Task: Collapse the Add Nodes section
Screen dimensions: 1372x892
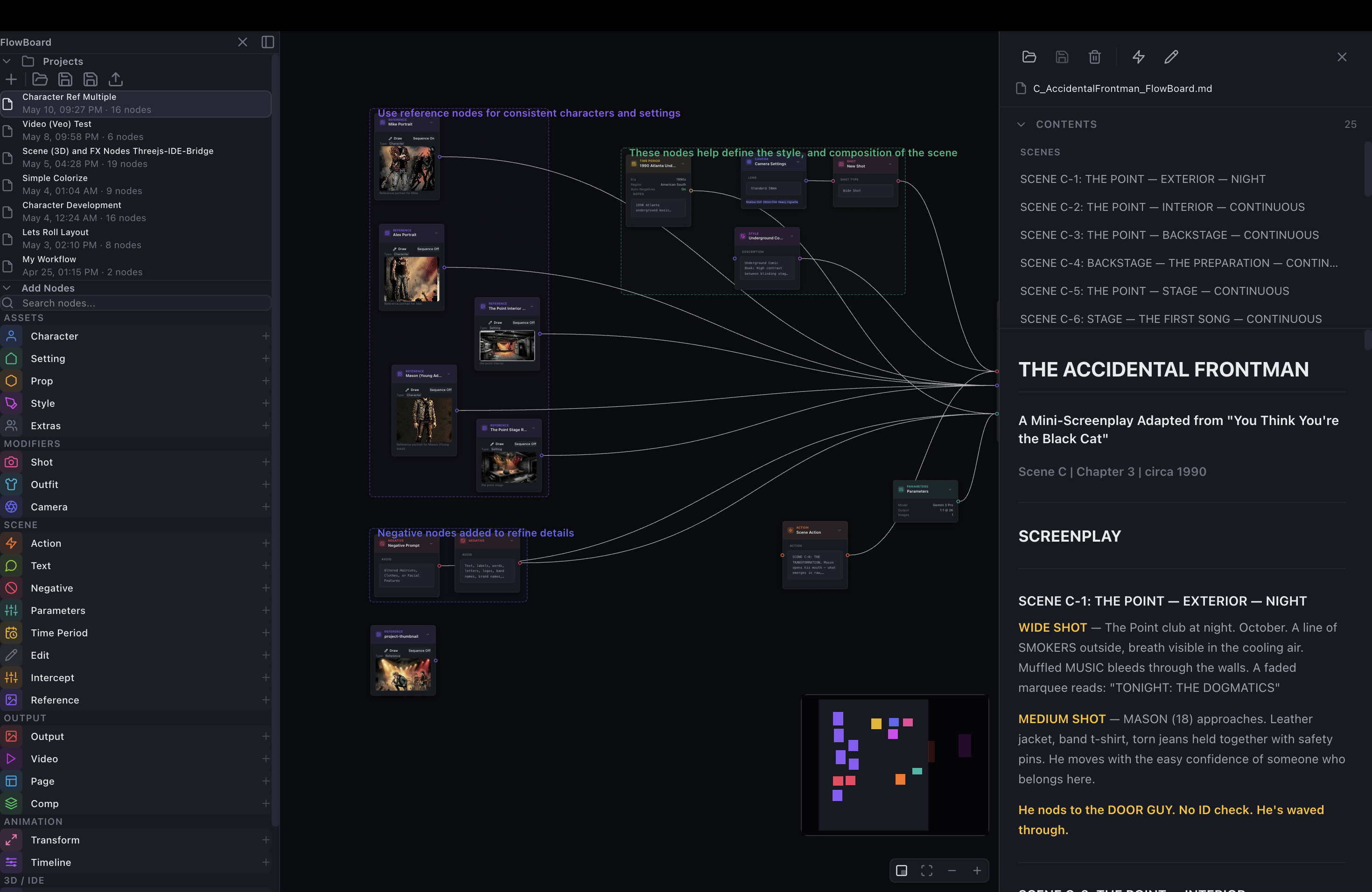Action: click(x=7, y=288)
